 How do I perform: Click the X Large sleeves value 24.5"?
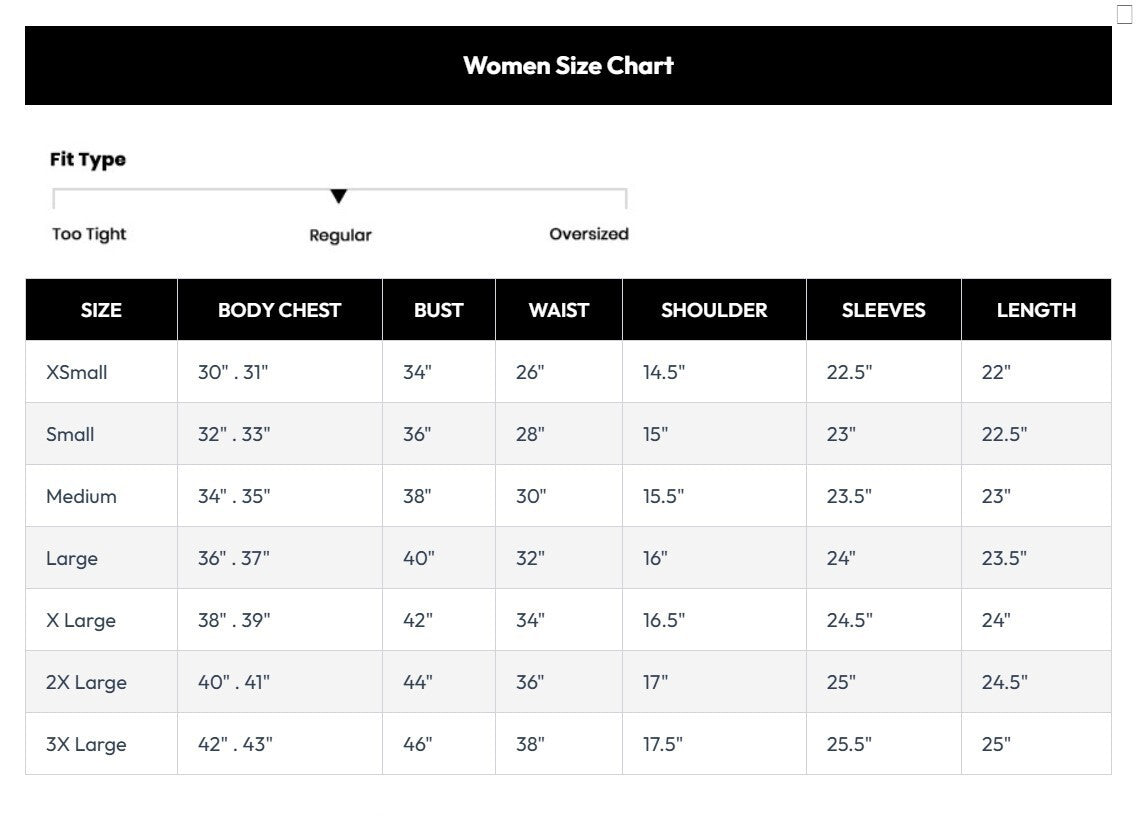(x=849, y=620)
